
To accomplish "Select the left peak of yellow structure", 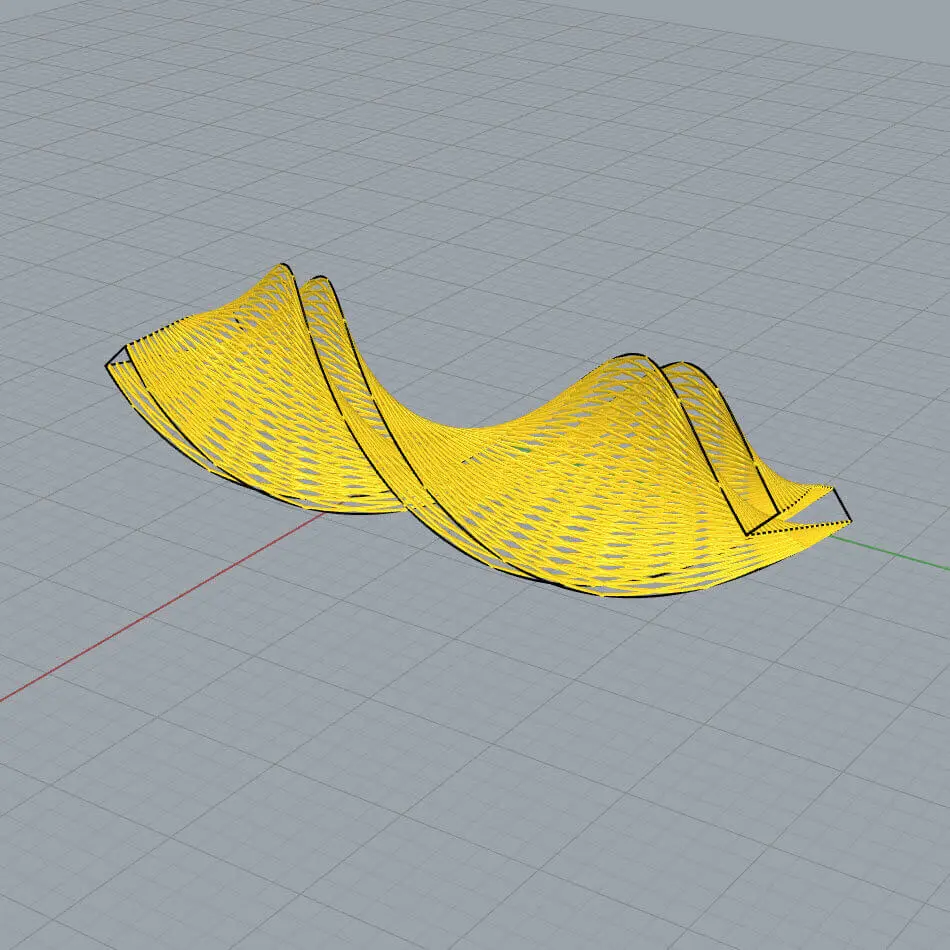I will tap(283, 267).
